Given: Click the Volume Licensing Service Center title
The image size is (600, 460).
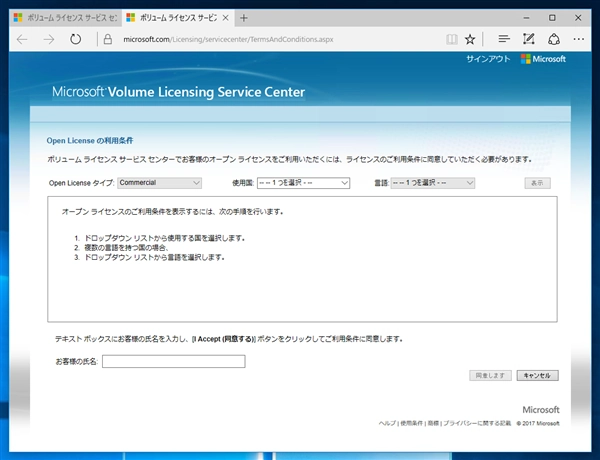Looking at the screenshot, I should click(178, 92).
